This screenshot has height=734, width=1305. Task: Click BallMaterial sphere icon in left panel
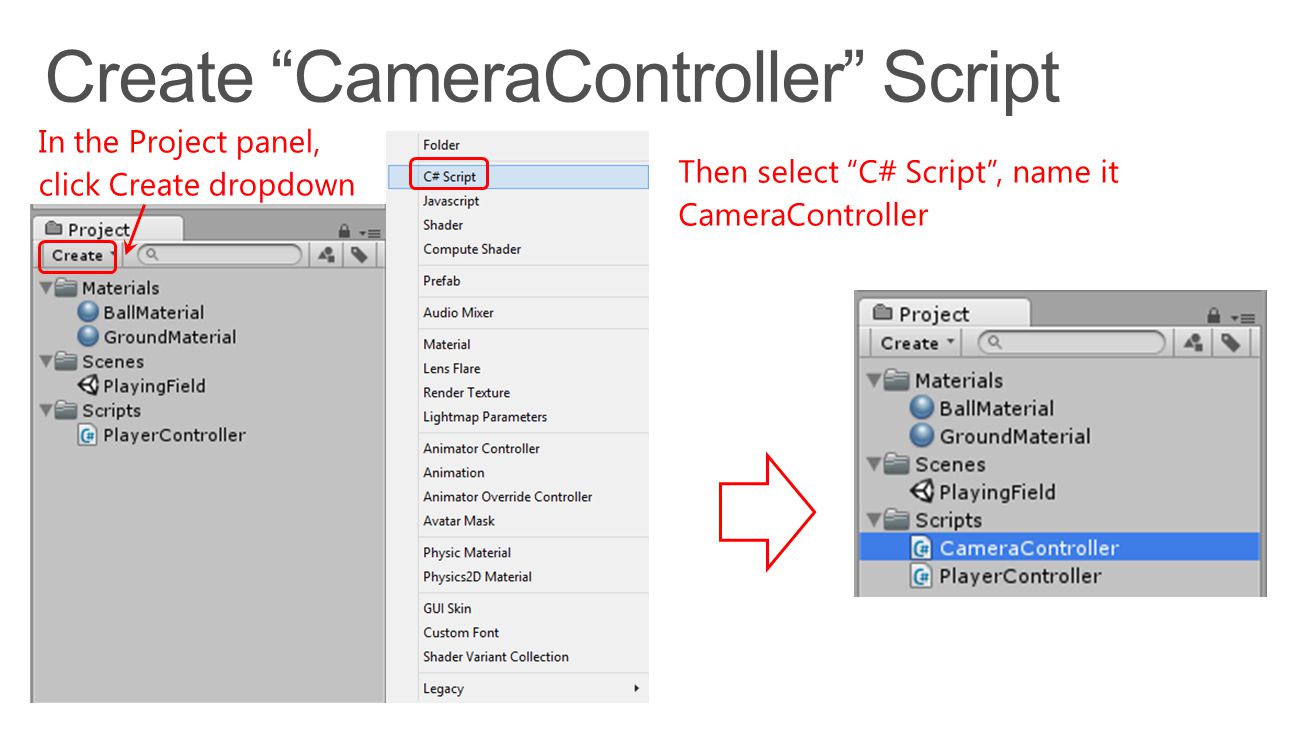88,312
